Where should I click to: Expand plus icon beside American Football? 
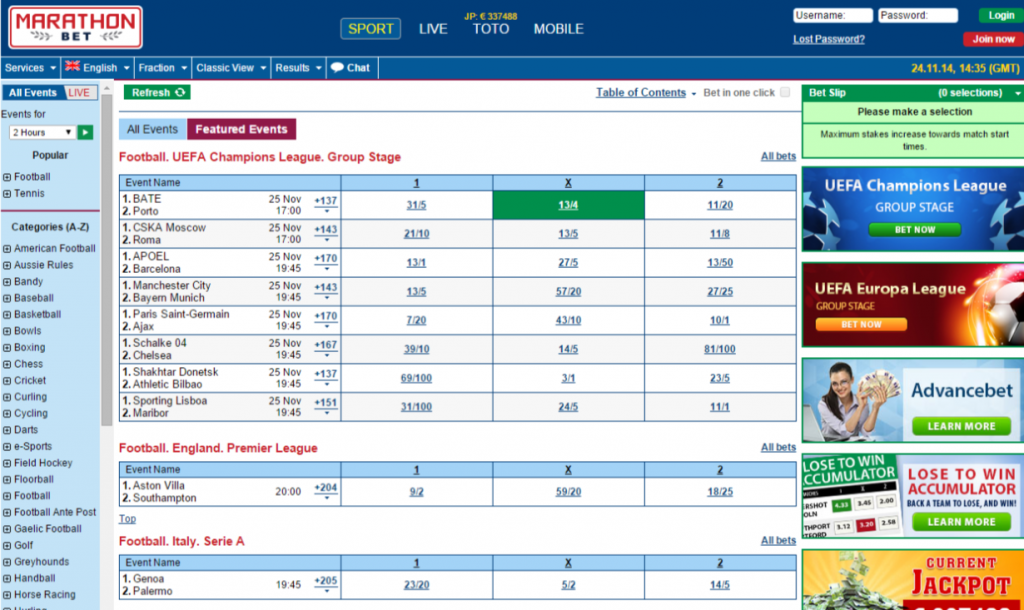(x=7, y=249)
